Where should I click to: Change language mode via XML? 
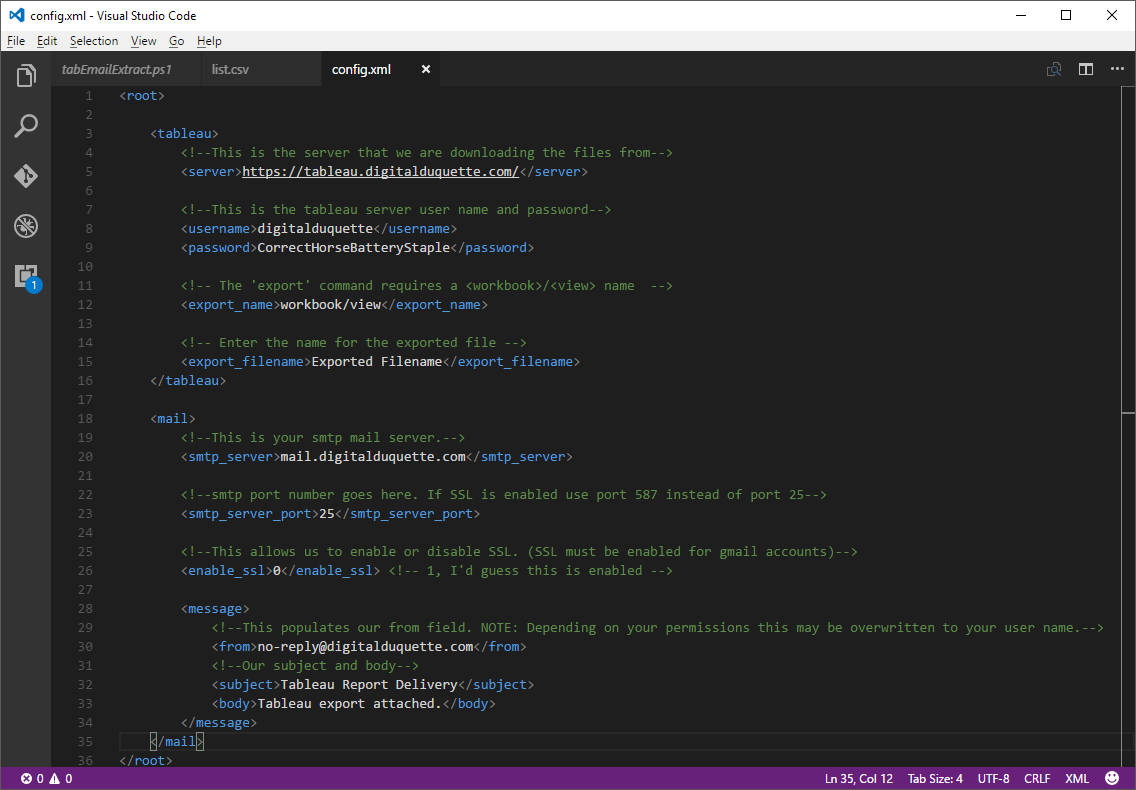(x=1077, y=778)
